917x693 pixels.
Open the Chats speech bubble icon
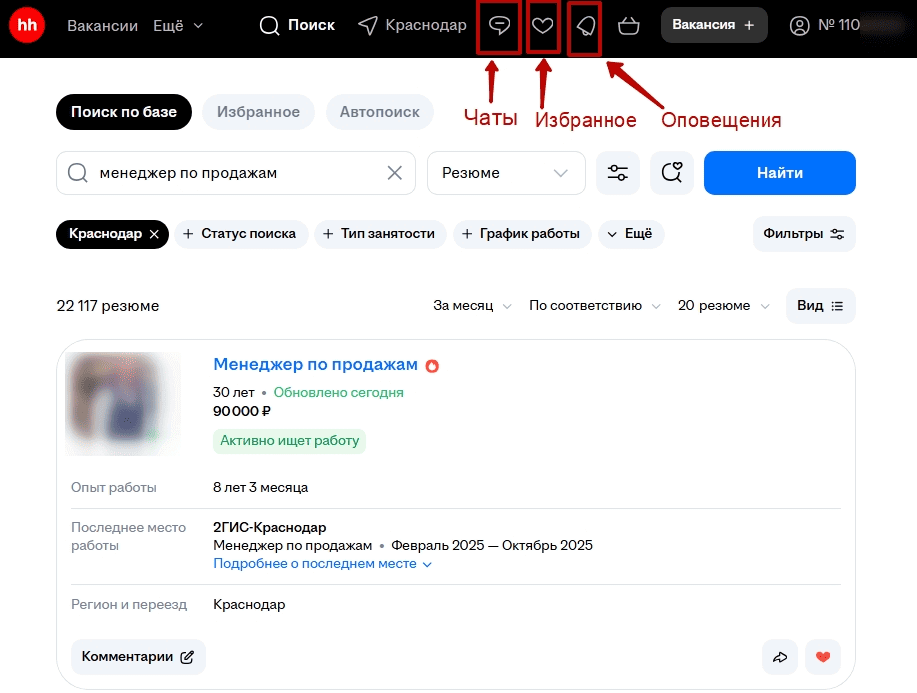click(x=499, y=26)
